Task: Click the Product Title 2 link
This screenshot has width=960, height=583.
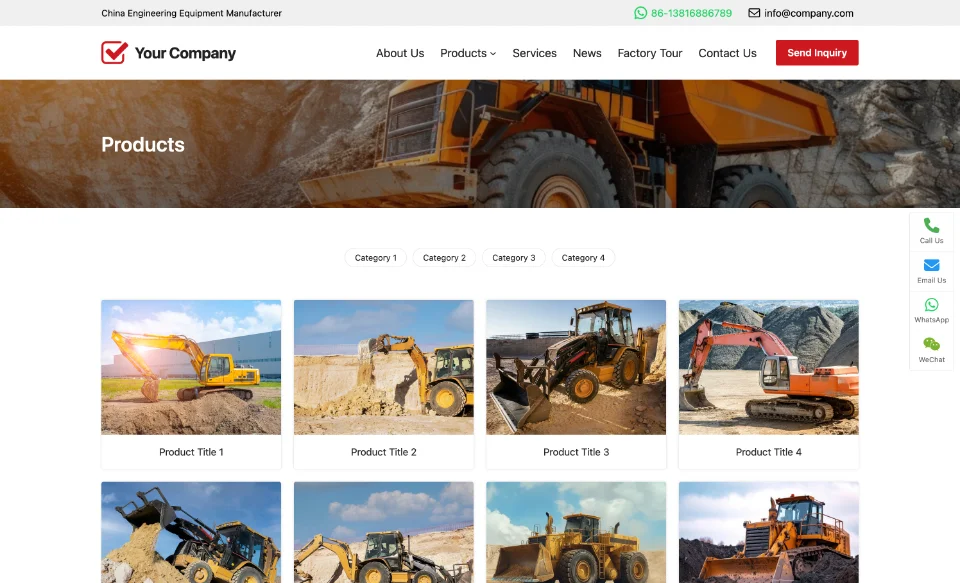Action: point(383,452)
